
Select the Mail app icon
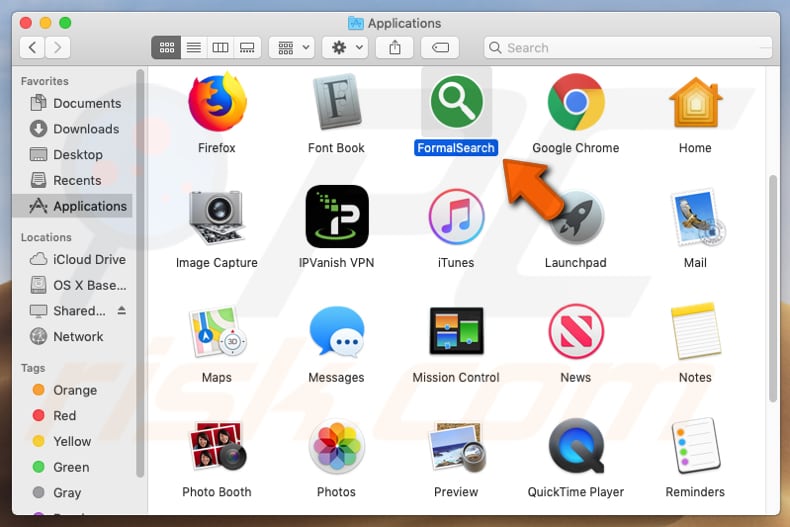[x=697, y=217]
